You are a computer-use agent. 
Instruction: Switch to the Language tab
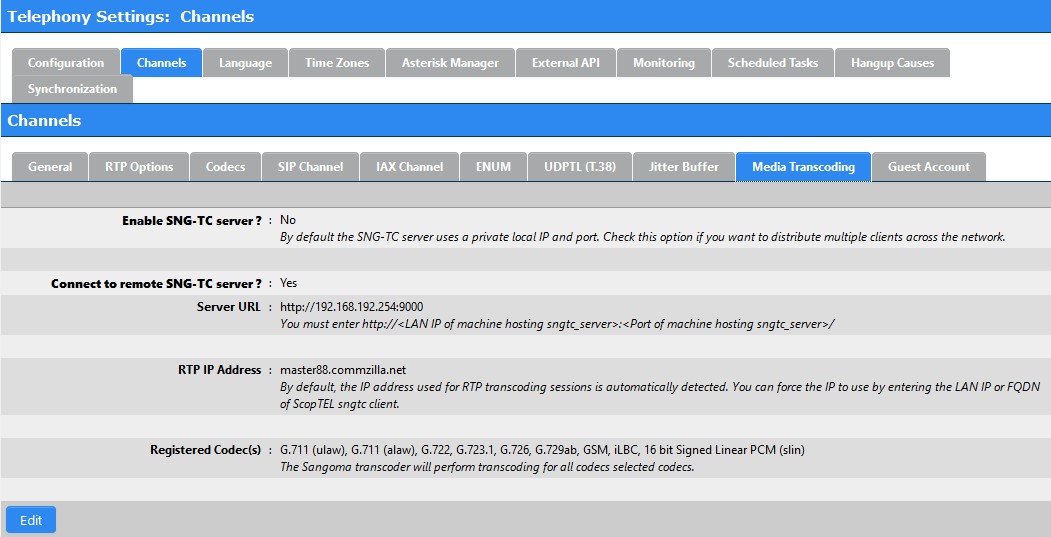pyautogui.click(x=245, y=63)
